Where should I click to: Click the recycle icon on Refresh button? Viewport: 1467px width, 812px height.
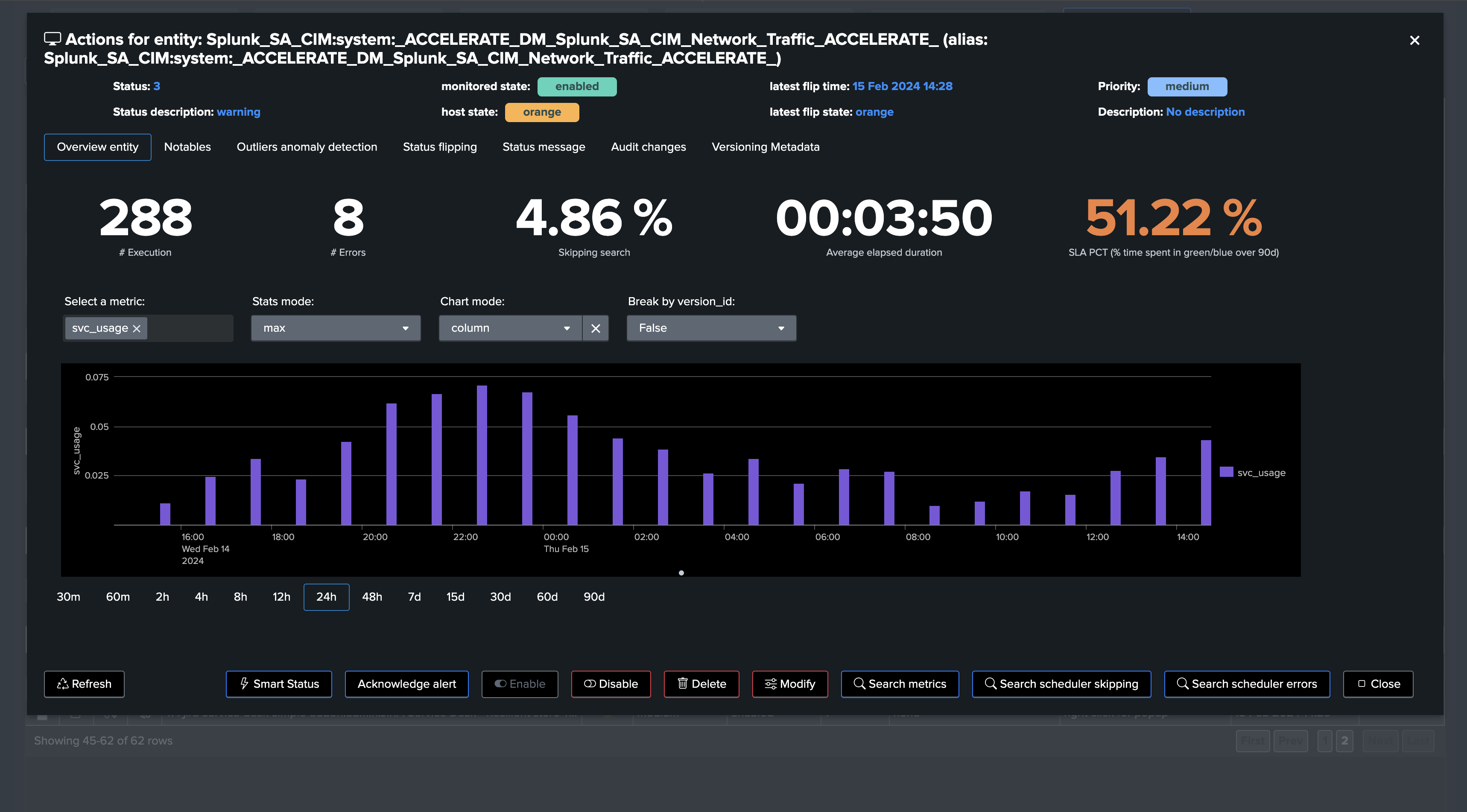point(63,684)
